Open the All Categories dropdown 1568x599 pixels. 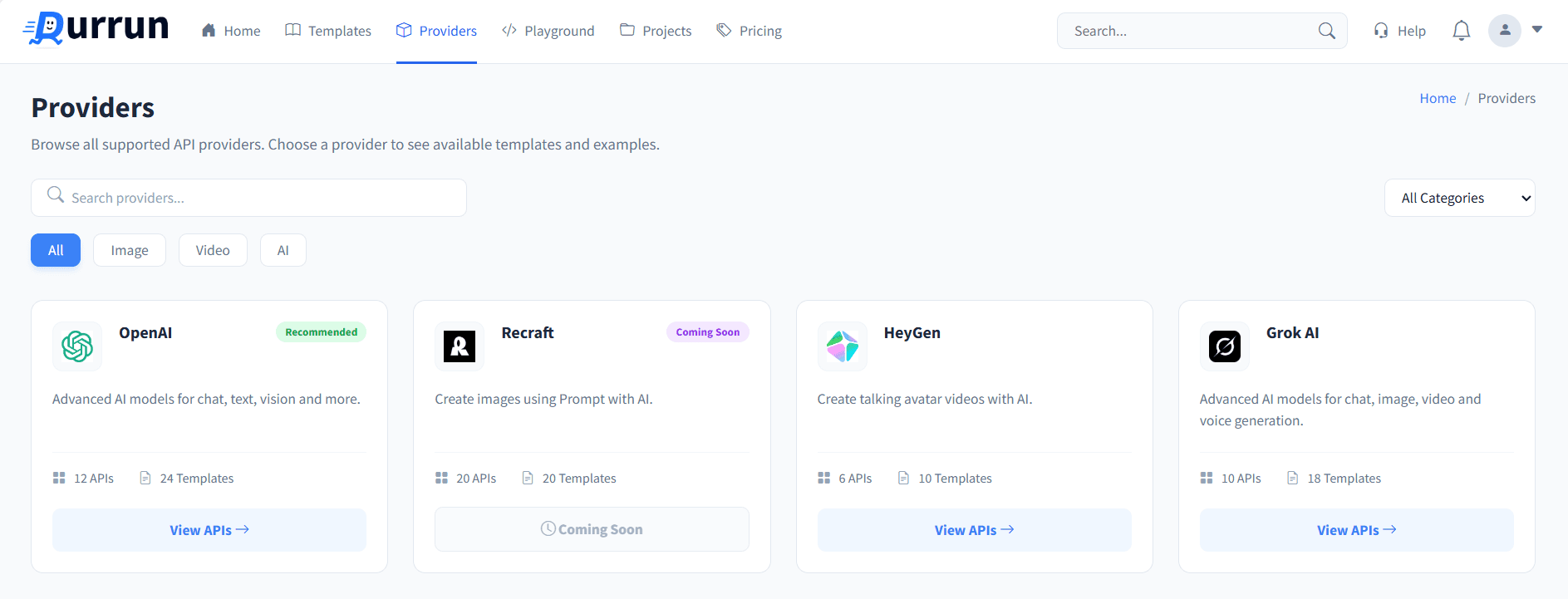1459,198
